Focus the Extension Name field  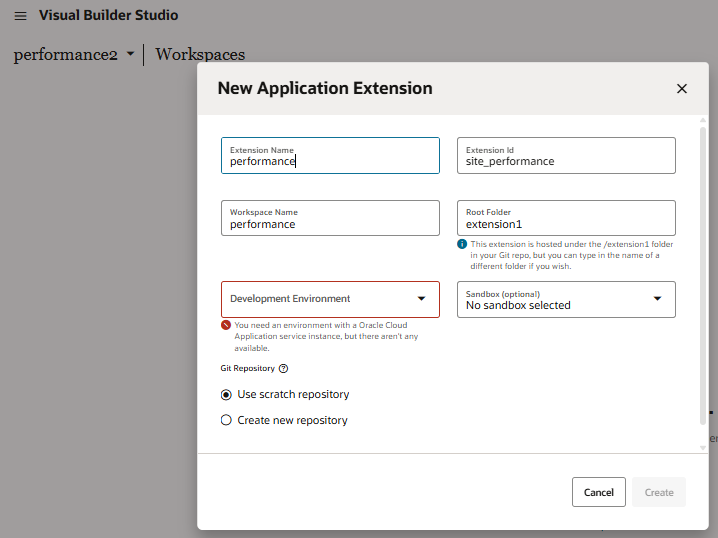330,156
